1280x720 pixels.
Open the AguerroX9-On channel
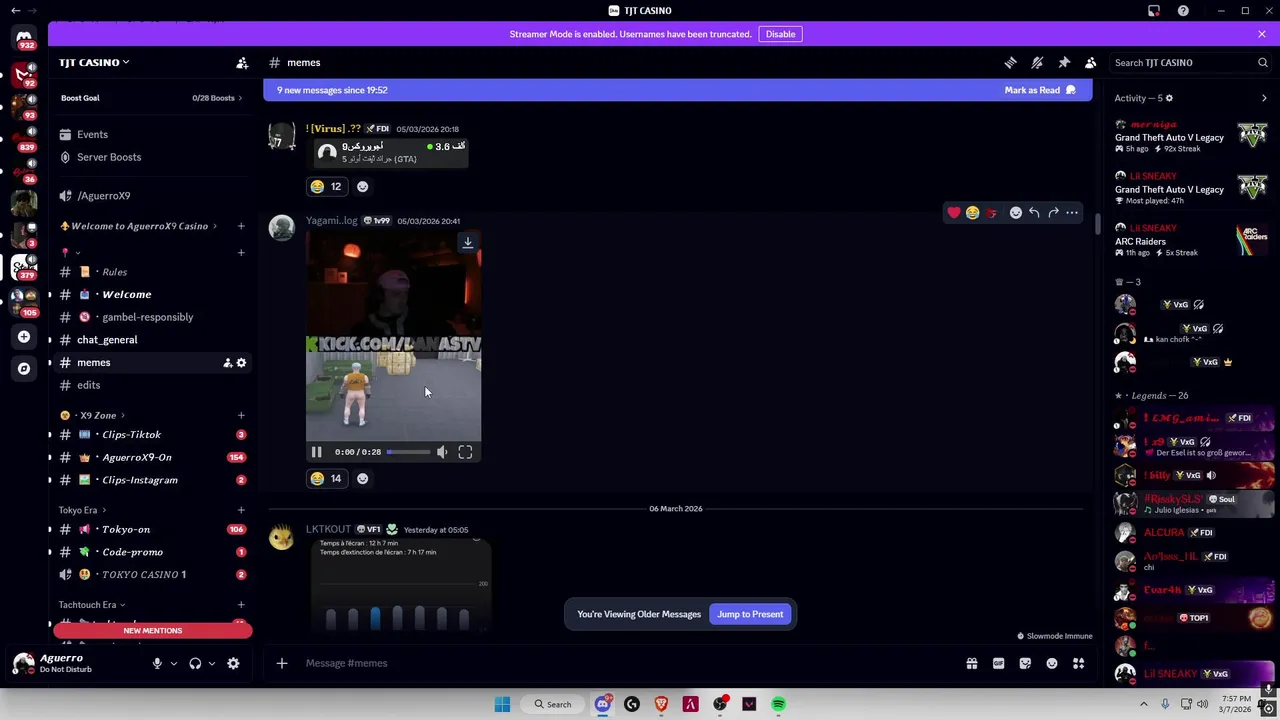(x=136, y=457)
